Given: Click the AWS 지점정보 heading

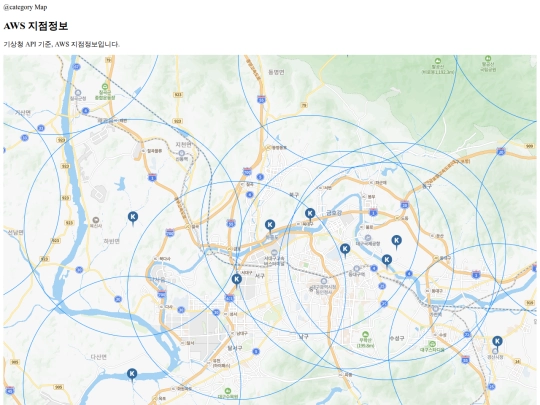Looking at the screenshot, I should click(x=35, y=26).
